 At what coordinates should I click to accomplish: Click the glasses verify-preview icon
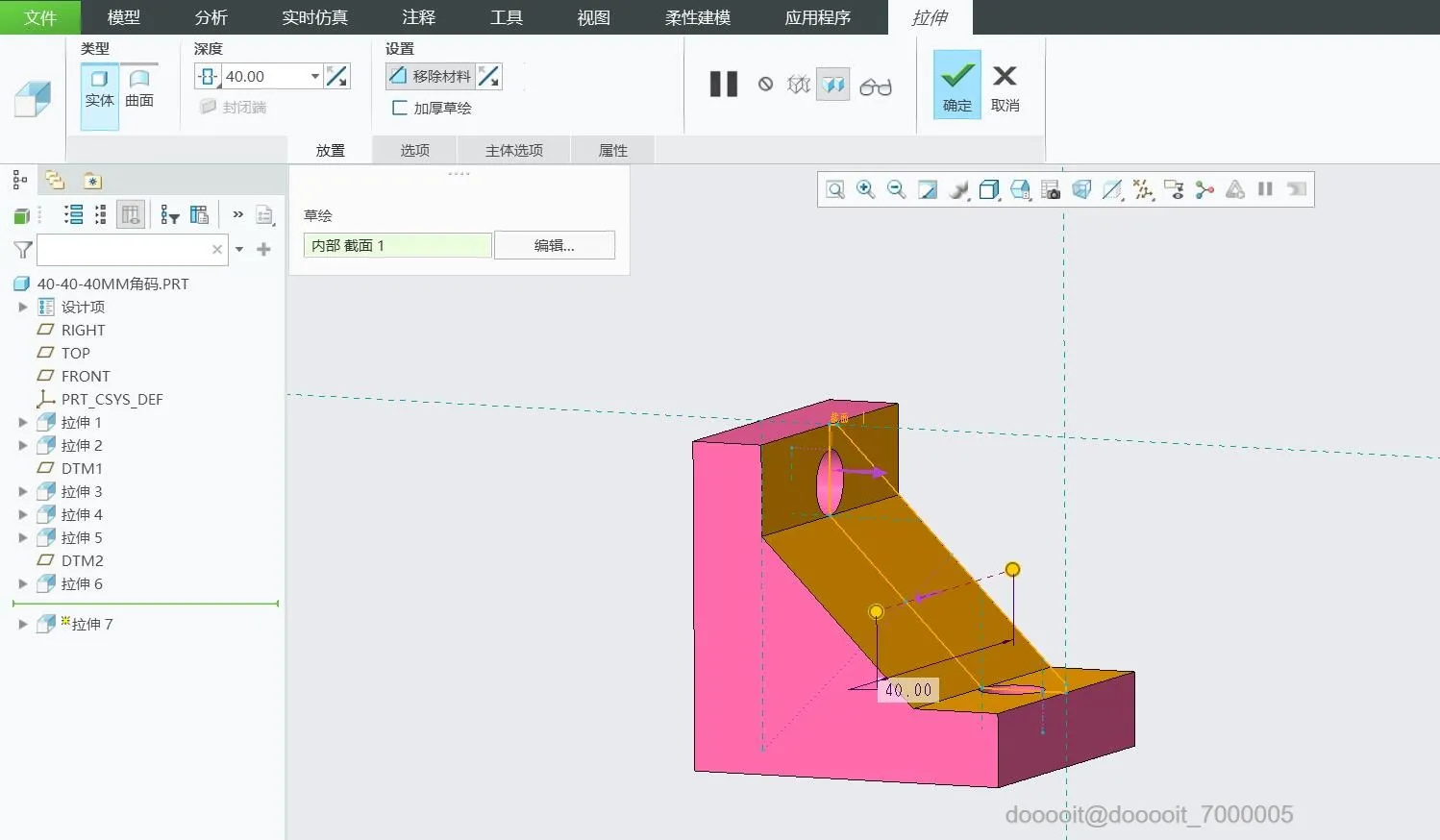coord(875,86)
